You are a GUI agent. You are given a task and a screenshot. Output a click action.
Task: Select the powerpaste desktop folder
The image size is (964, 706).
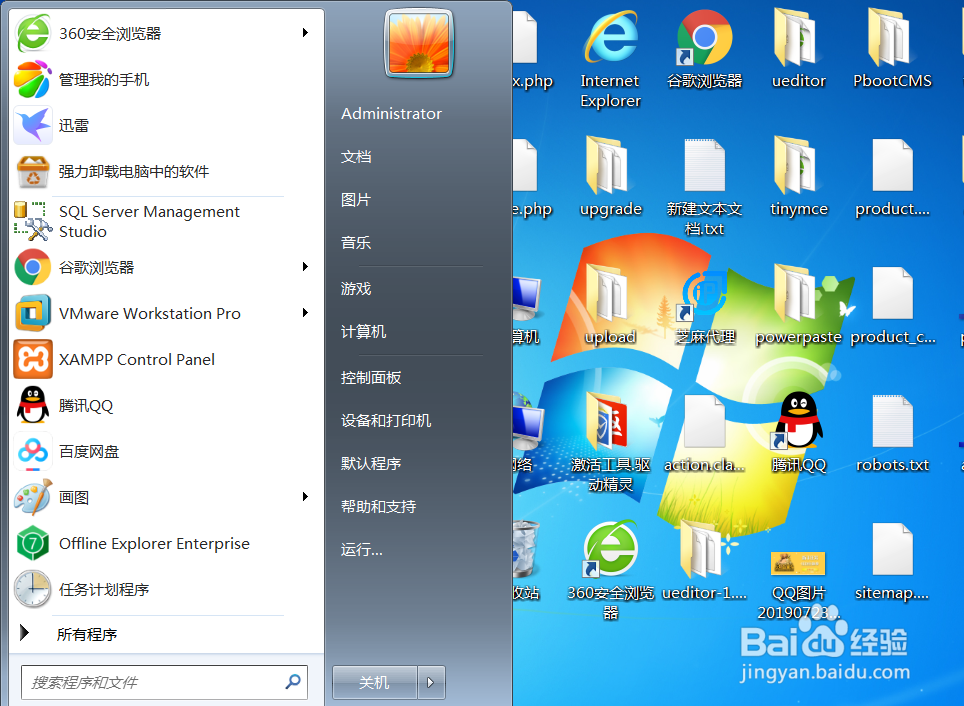(798, 305)
